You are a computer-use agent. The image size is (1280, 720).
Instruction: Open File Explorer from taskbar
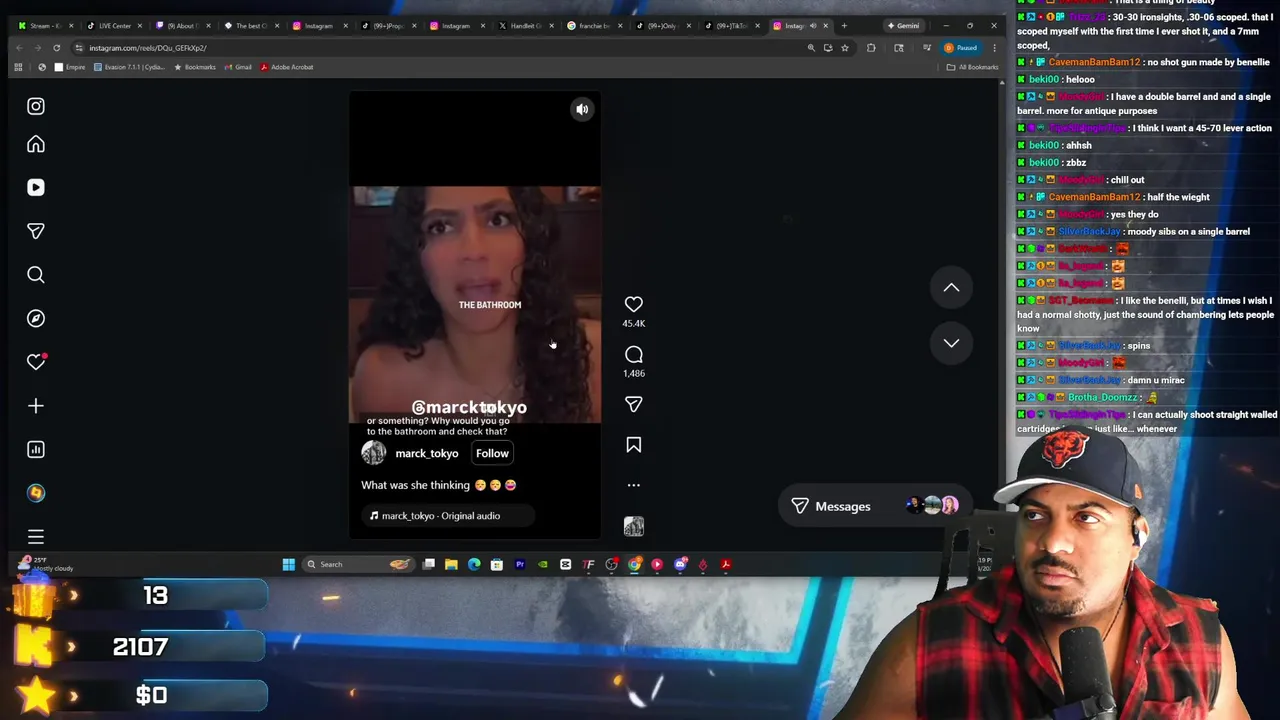tap(452, 564)
